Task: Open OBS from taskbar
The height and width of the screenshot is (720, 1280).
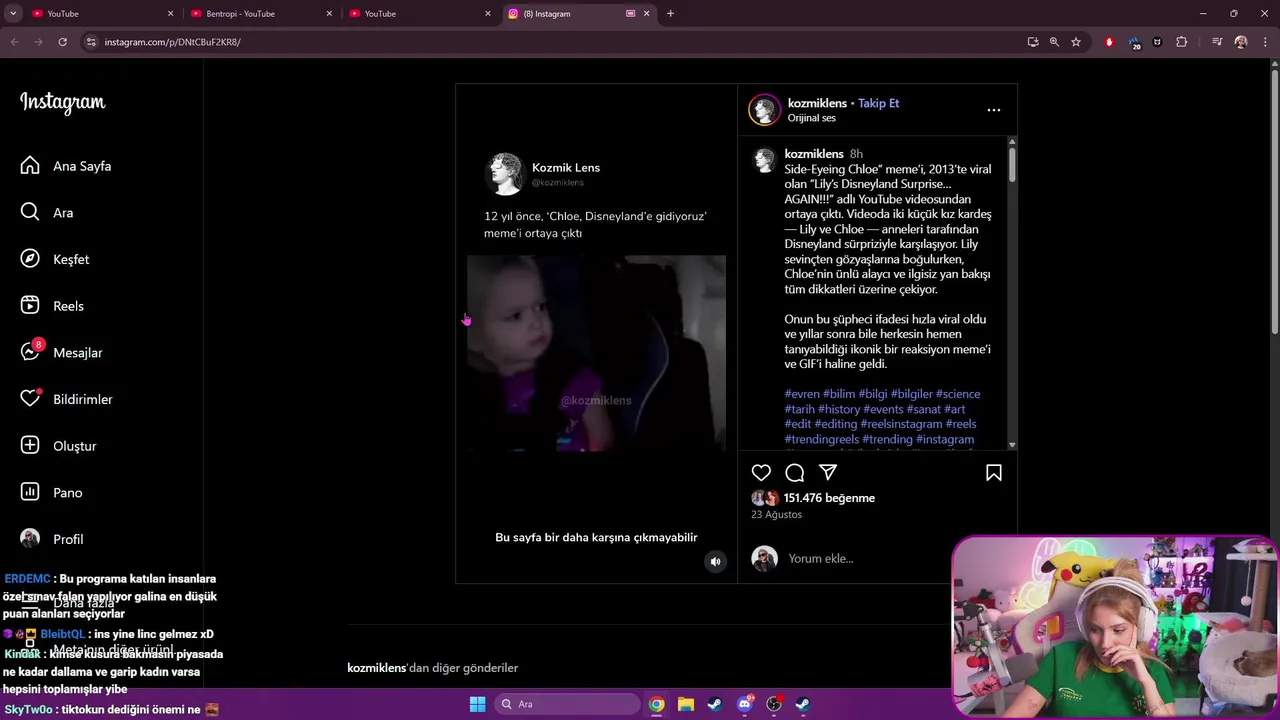Action: [x=774, y=704]
